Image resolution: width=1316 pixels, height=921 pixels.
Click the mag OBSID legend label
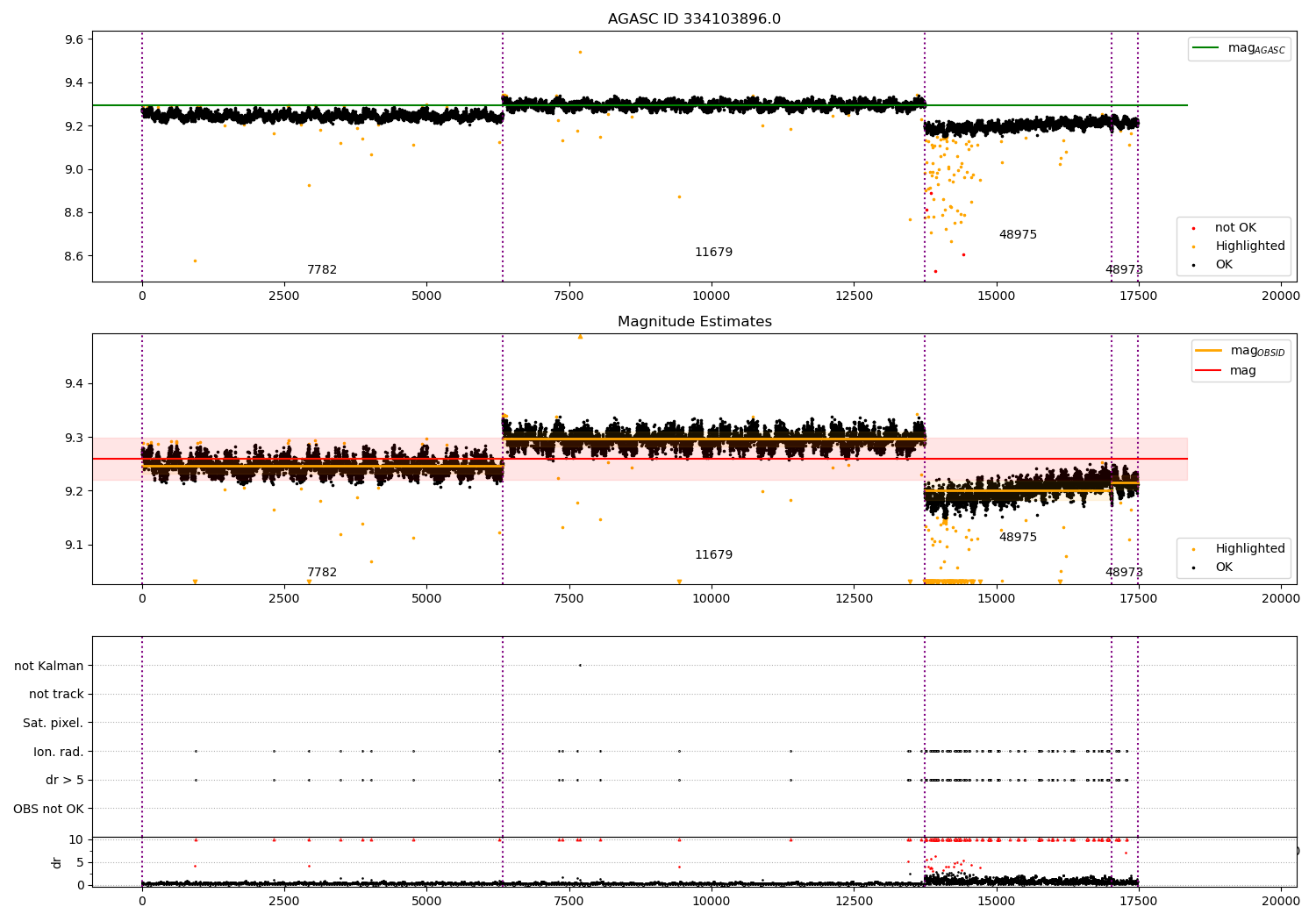coord(1257,351)
